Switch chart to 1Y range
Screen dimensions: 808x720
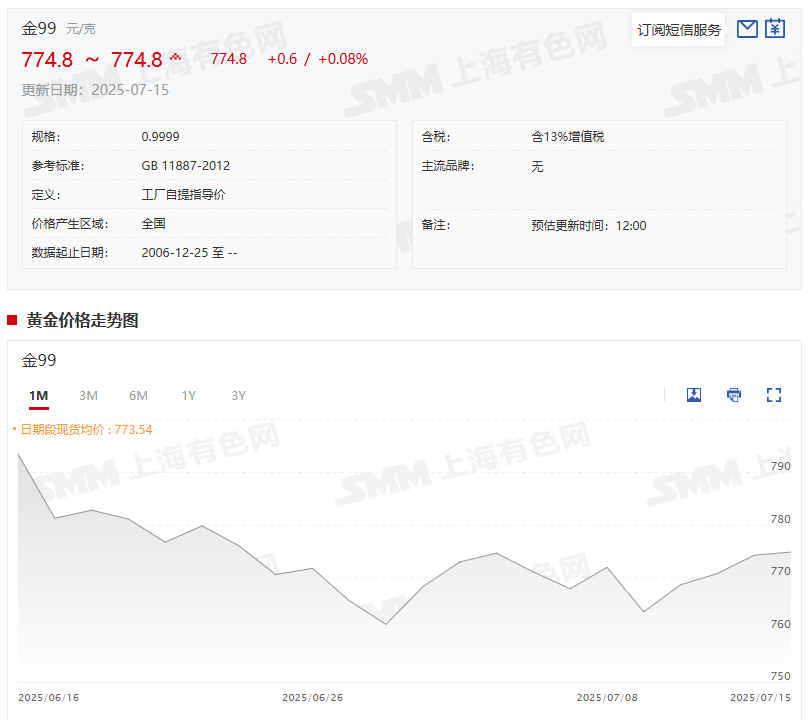click(x=189, y=396)
